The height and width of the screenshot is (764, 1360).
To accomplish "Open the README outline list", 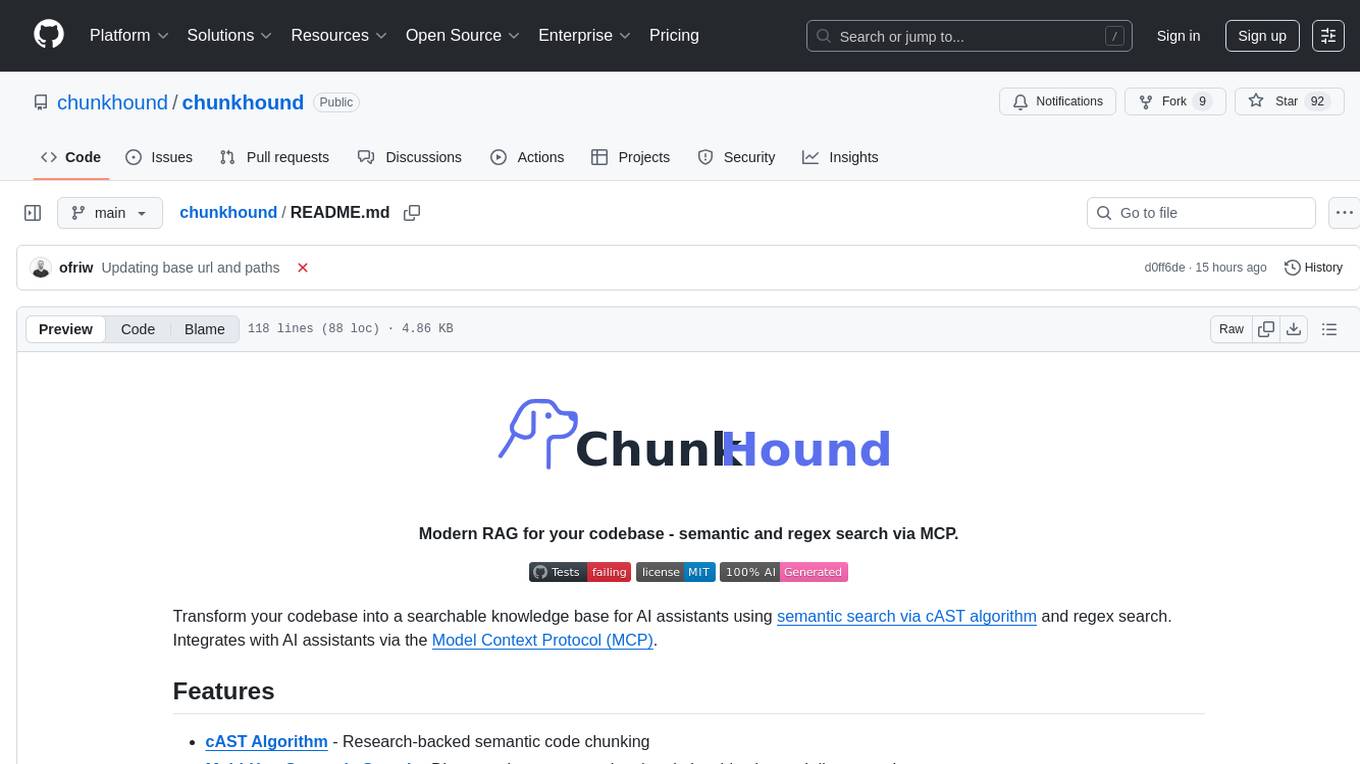I will coord(1329,329).
